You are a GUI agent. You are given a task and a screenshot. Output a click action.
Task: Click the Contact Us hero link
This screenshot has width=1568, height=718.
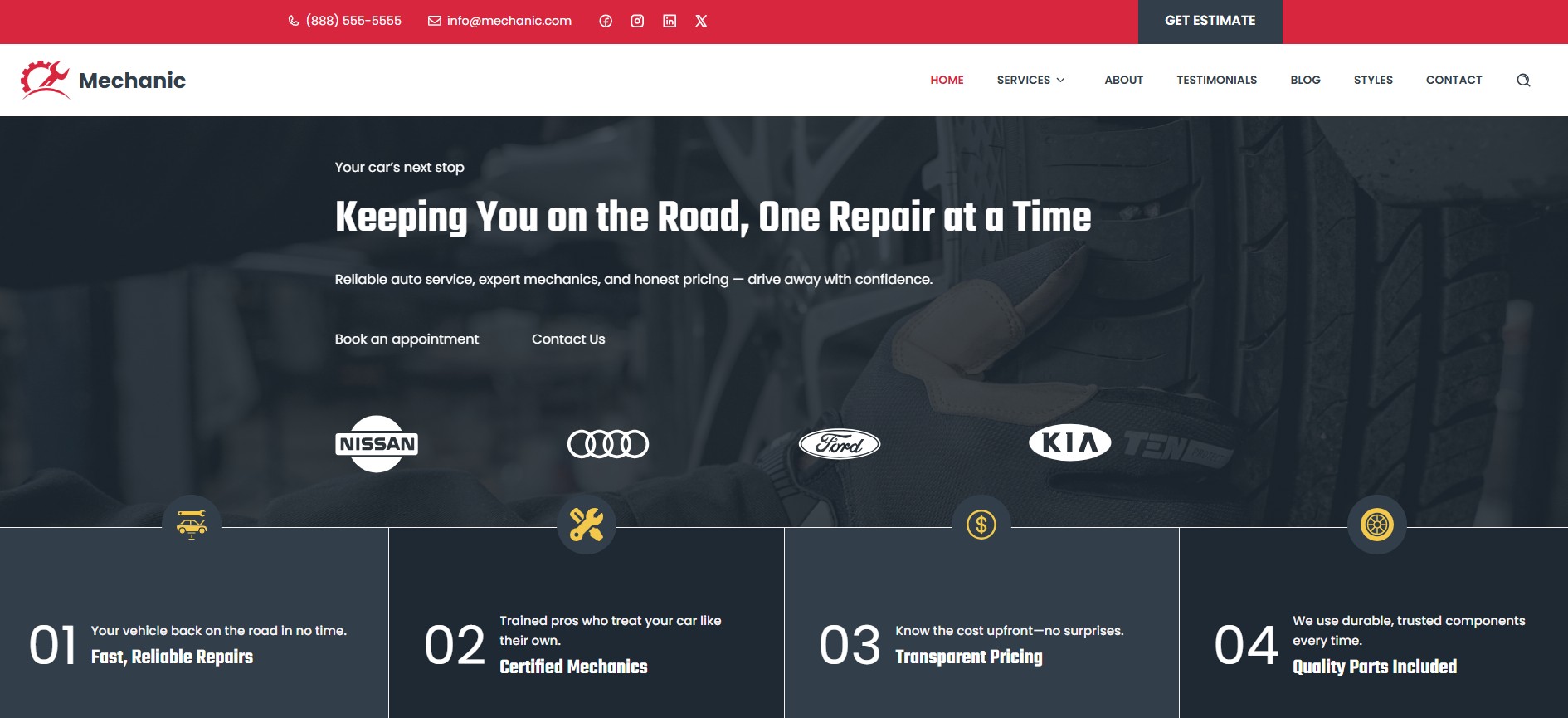click(568, 339)
